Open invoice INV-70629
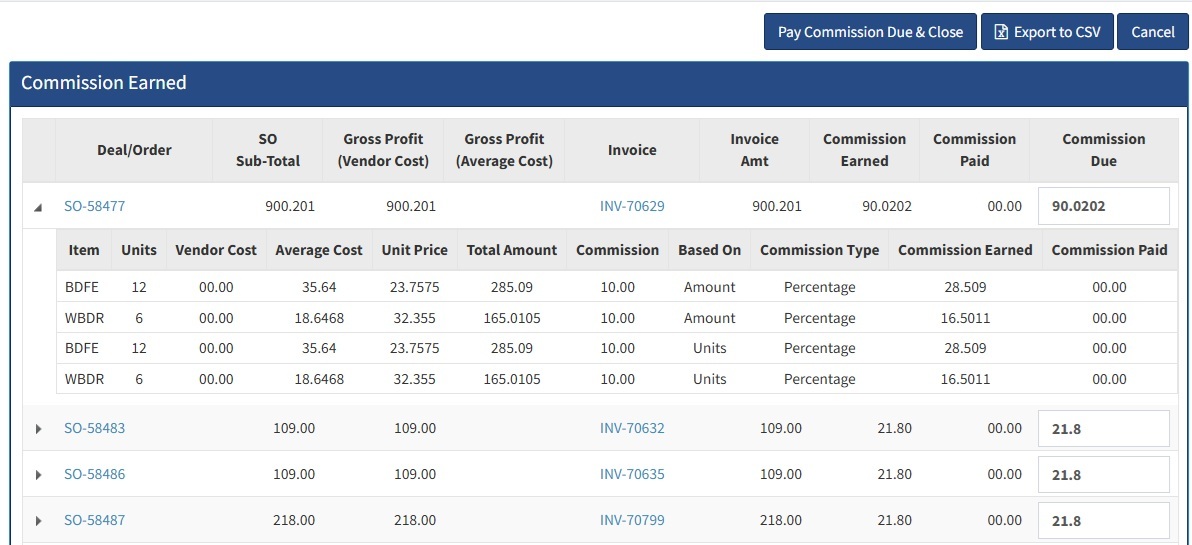The width and height of the screenshot is (1192, 545). [x=632, y=206]
